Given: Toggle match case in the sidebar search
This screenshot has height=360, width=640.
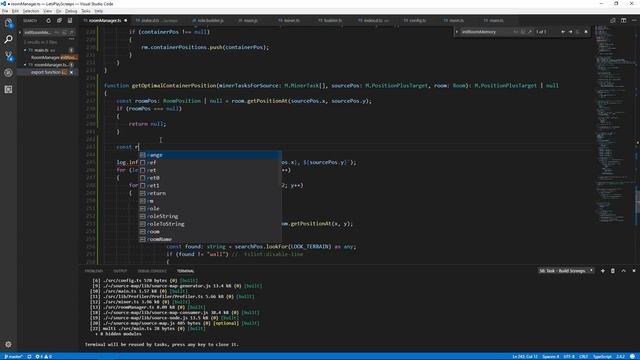Looking at the screenshot, I should [x=57, y=32].
